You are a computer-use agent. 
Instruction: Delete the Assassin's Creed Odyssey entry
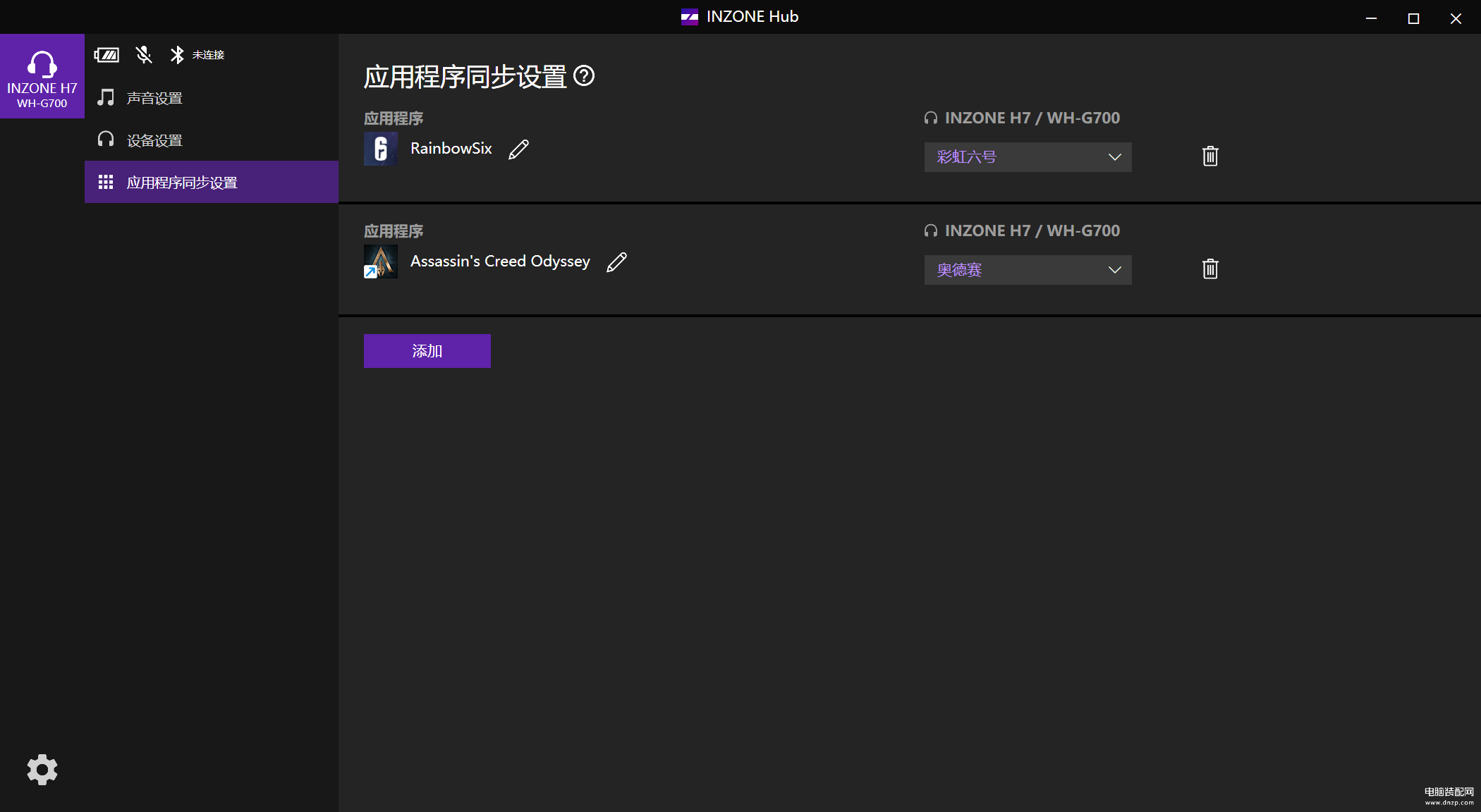[1210, 269]
